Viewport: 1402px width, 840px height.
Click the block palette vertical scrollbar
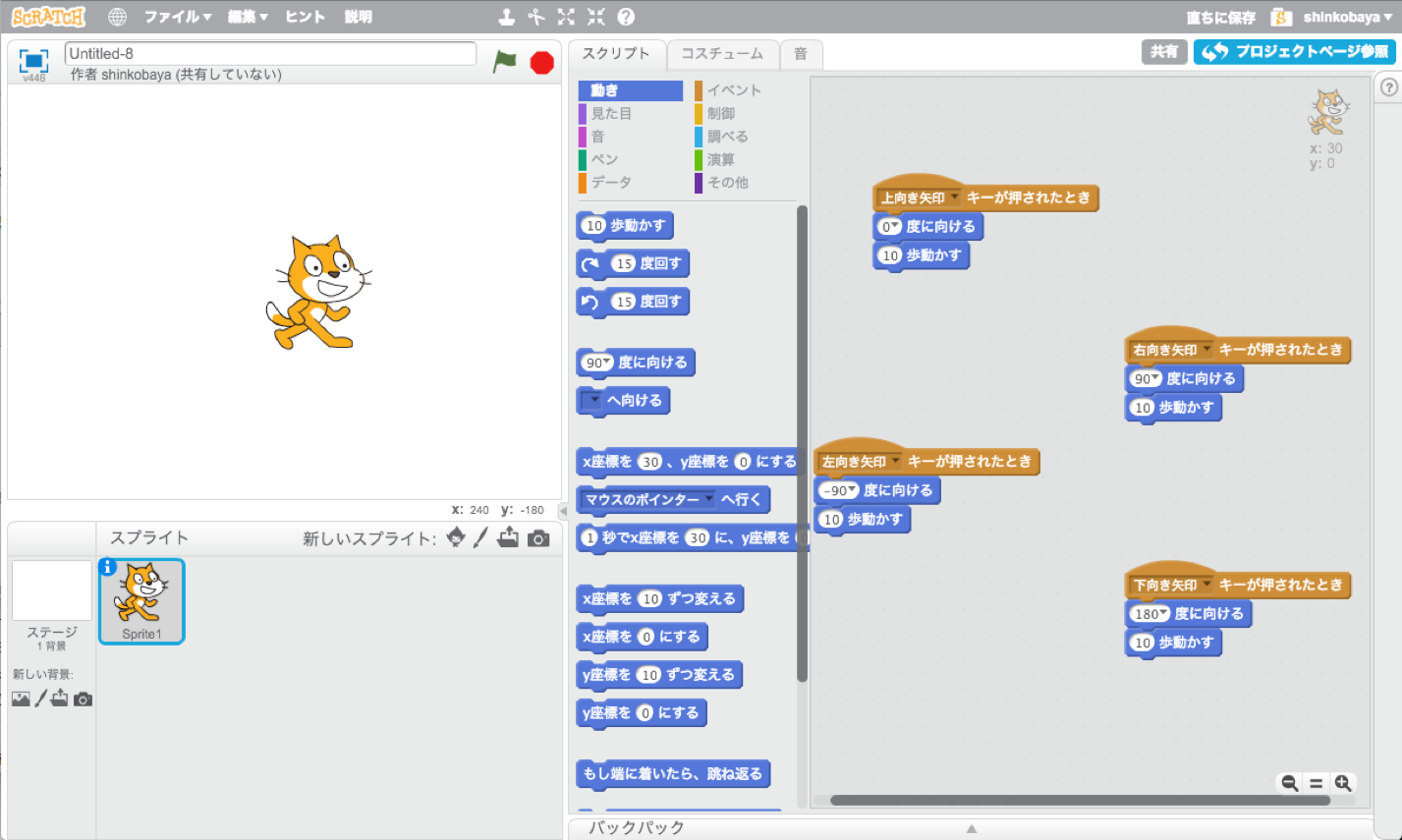coord(803,442)
